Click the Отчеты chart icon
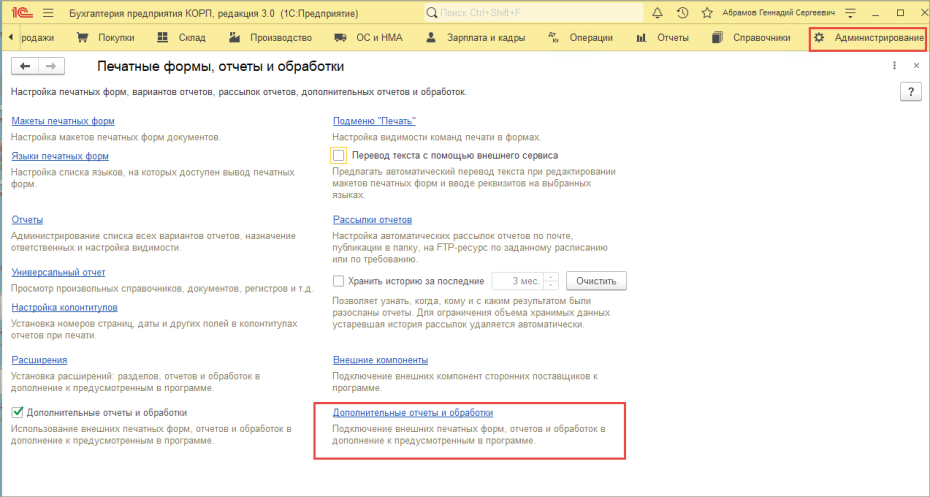This screenshot has height=497, width=930. click(x=641, y=37)
